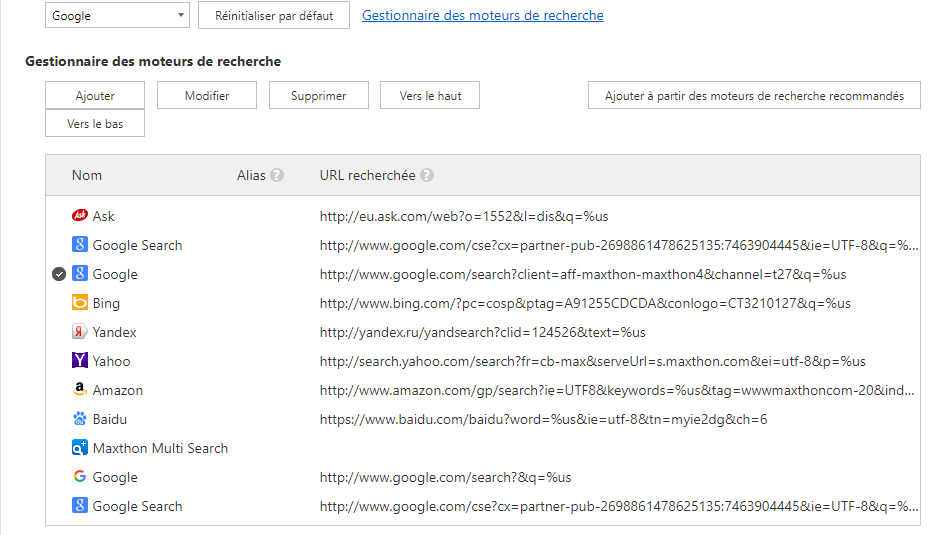Click Réinitialiser par défaut button

(x=274, y=16)
